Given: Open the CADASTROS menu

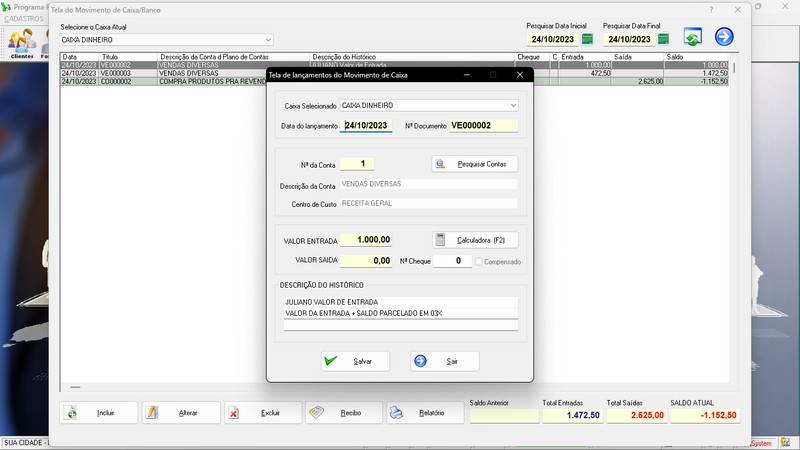Looking at the screenshot, I should click(x=25, y=19).
